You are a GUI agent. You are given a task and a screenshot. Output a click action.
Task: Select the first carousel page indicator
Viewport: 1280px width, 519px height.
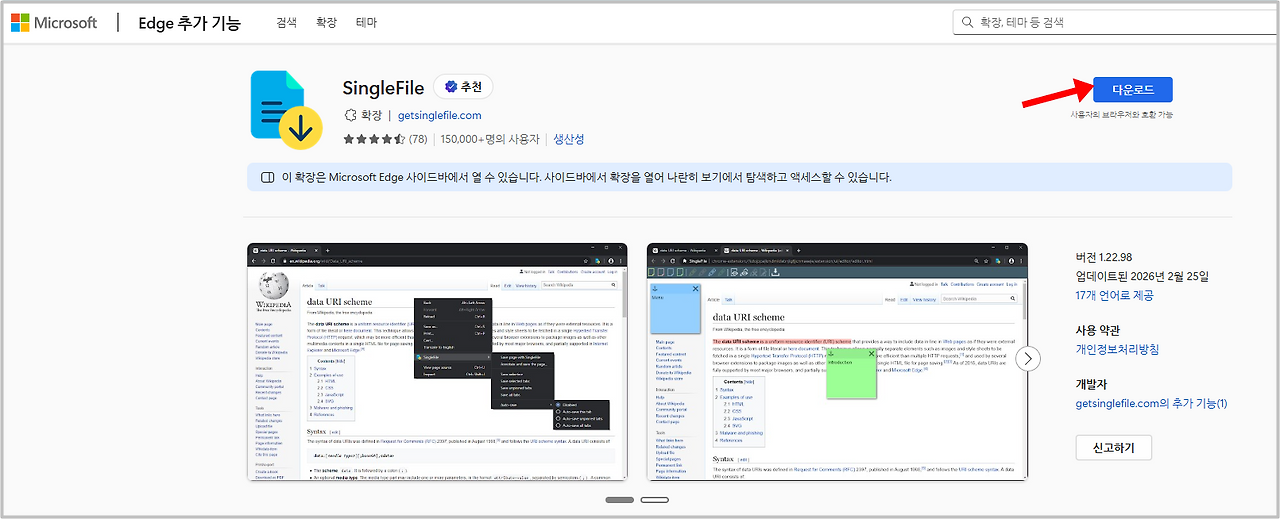619,499
